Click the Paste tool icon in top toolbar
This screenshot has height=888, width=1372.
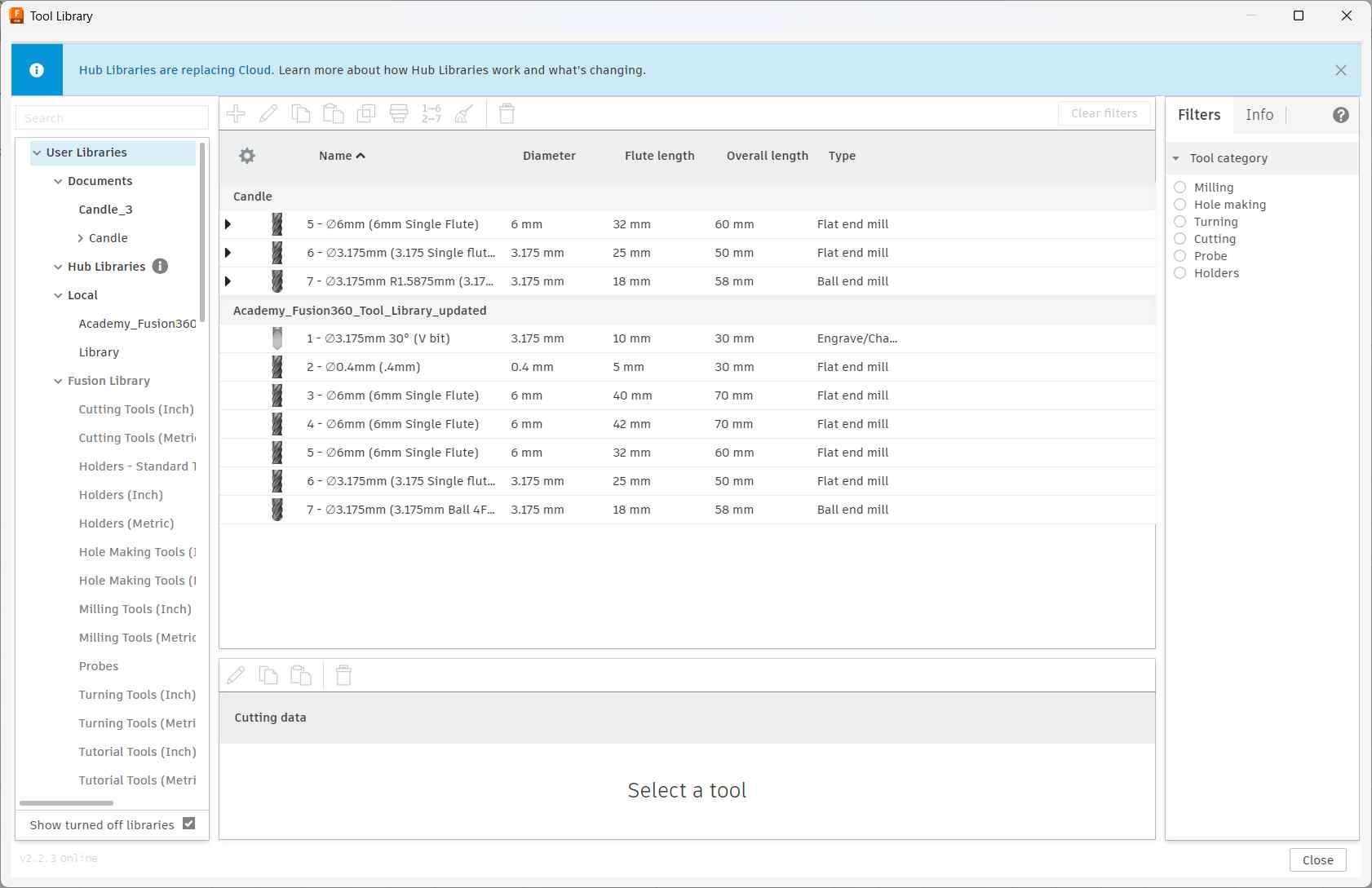(x=334, y=113)
